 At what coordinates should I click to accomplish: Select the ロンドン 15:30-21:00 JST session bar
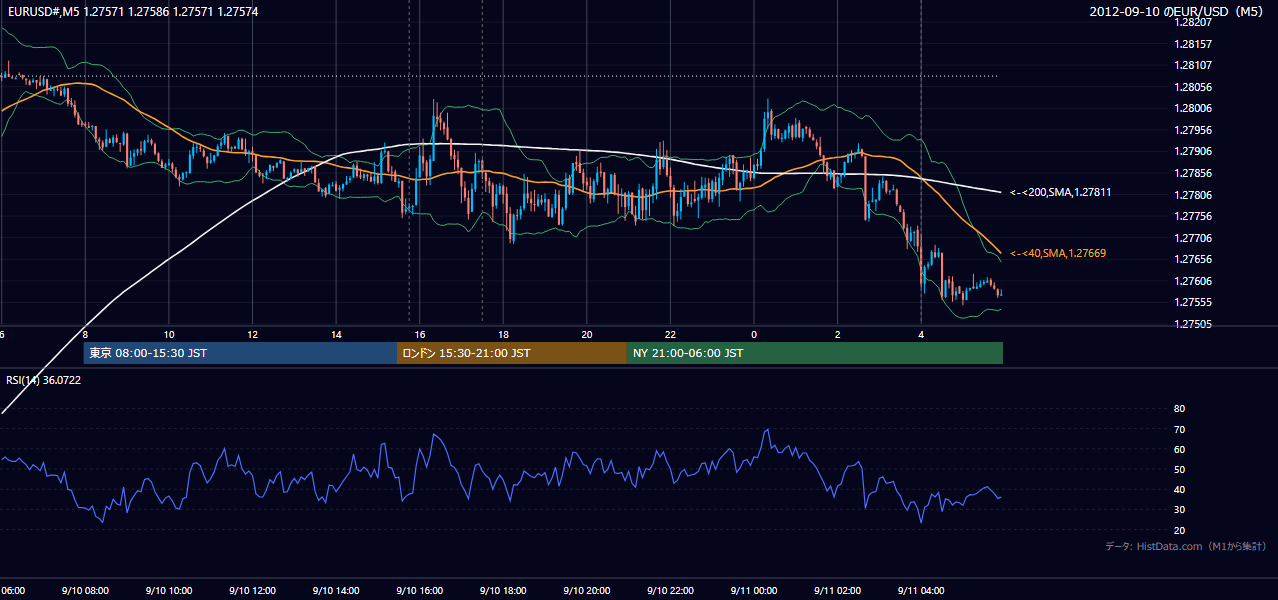coord(512,353)
